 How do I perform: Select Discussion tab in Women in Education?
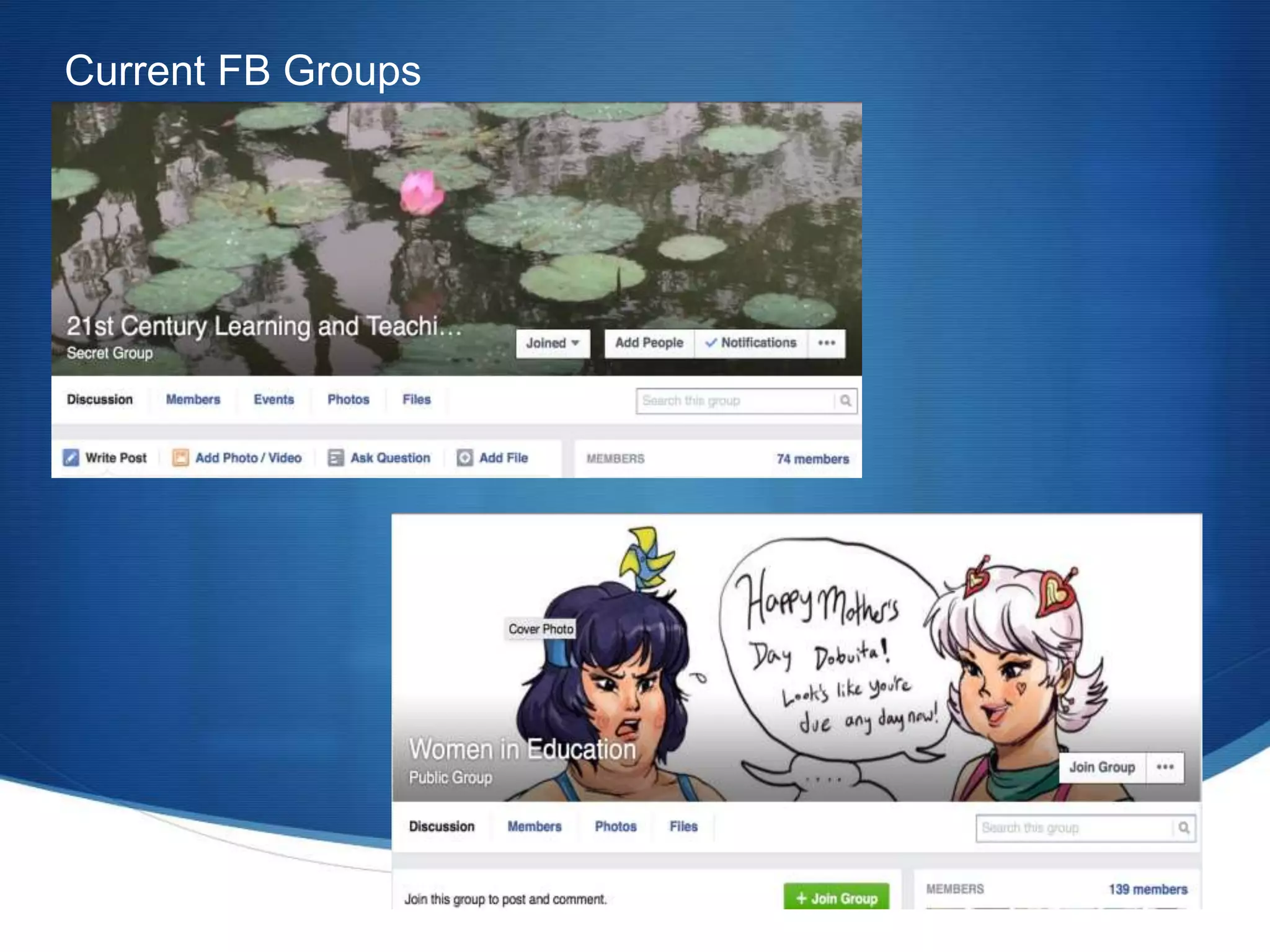click(442, 827)
